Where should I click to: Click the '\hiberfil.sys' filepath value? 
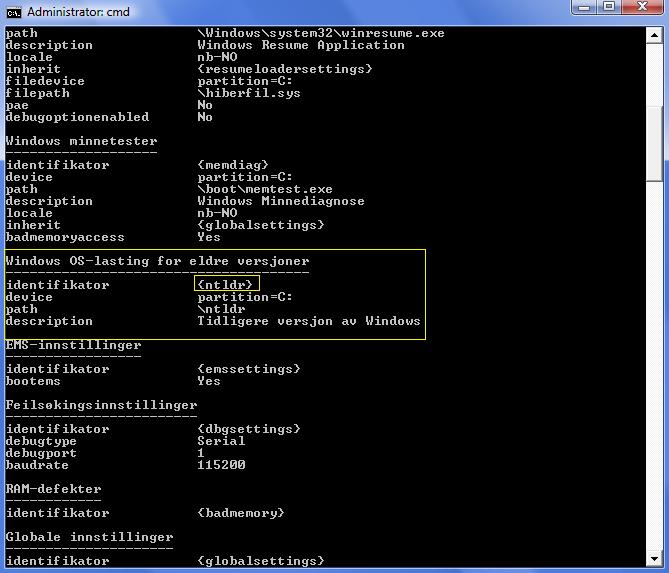coord(249,93)
